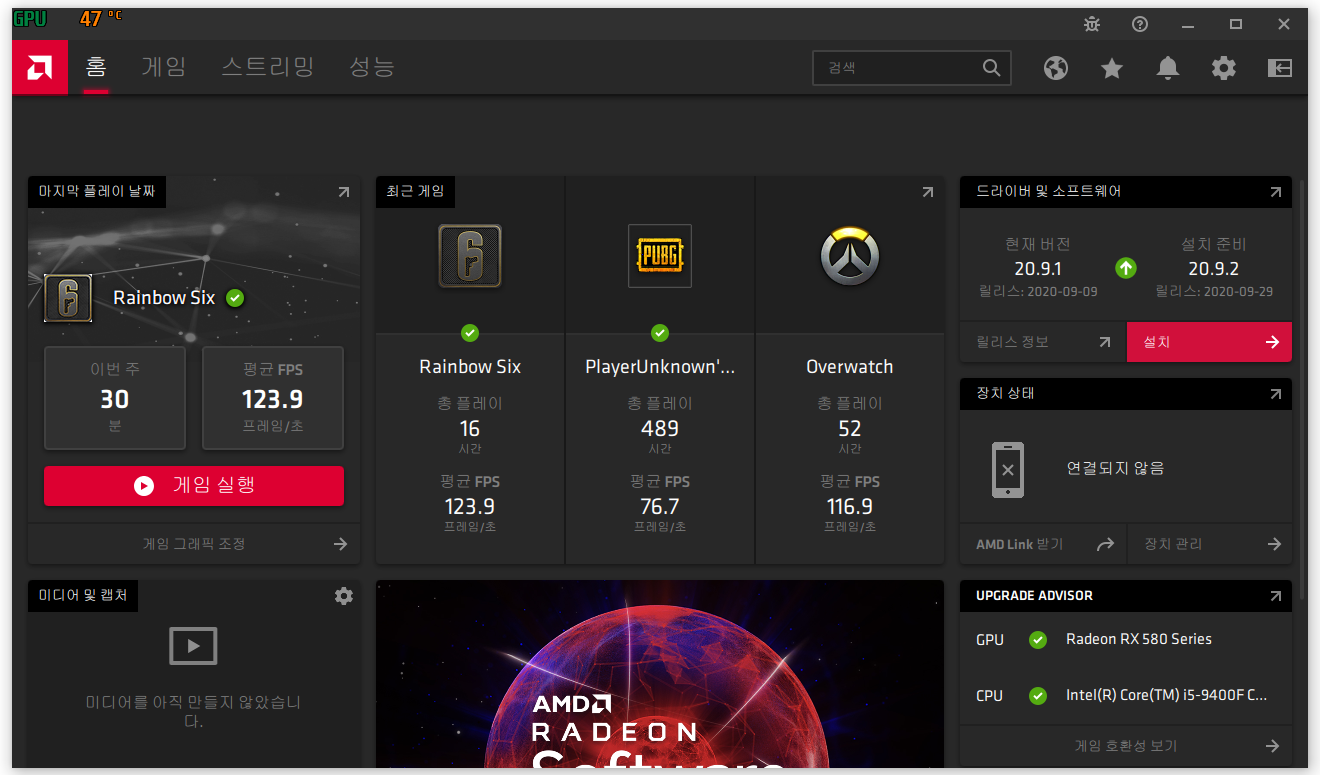Minimize the Radeon Software window

pos(1188,24)
